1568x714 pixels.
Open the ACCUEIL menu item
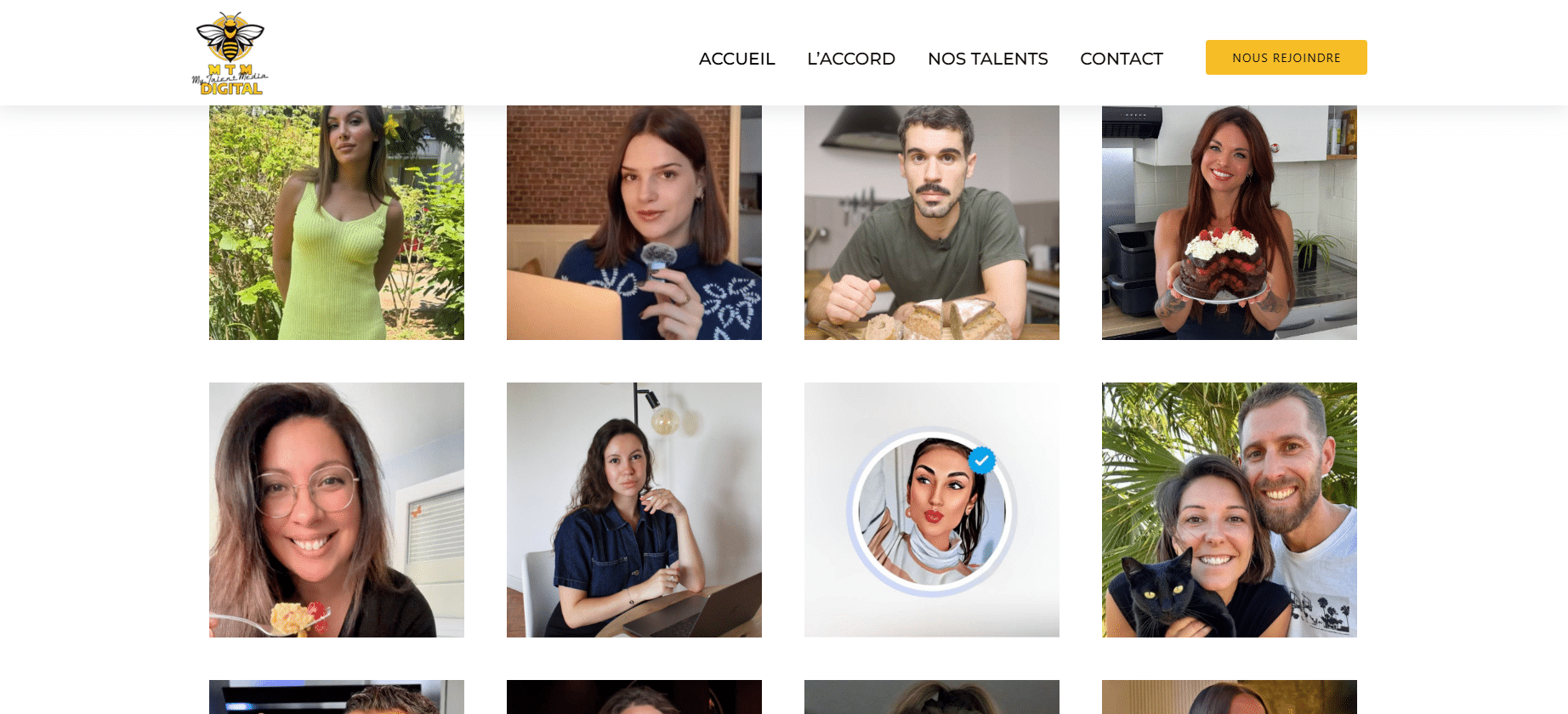click(736, 59)
